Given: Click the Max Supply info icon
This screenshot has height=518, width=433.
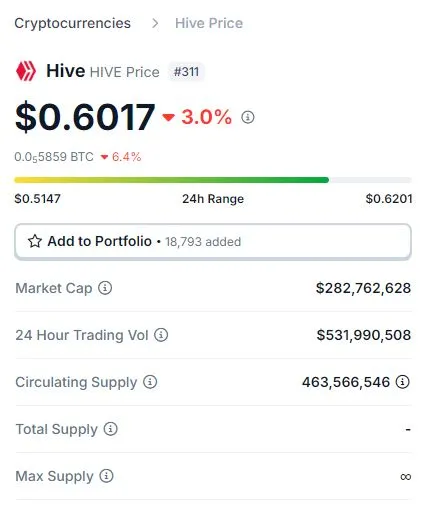Looking at the screenshot, I should pyautogui.click(x=106, y=476).
